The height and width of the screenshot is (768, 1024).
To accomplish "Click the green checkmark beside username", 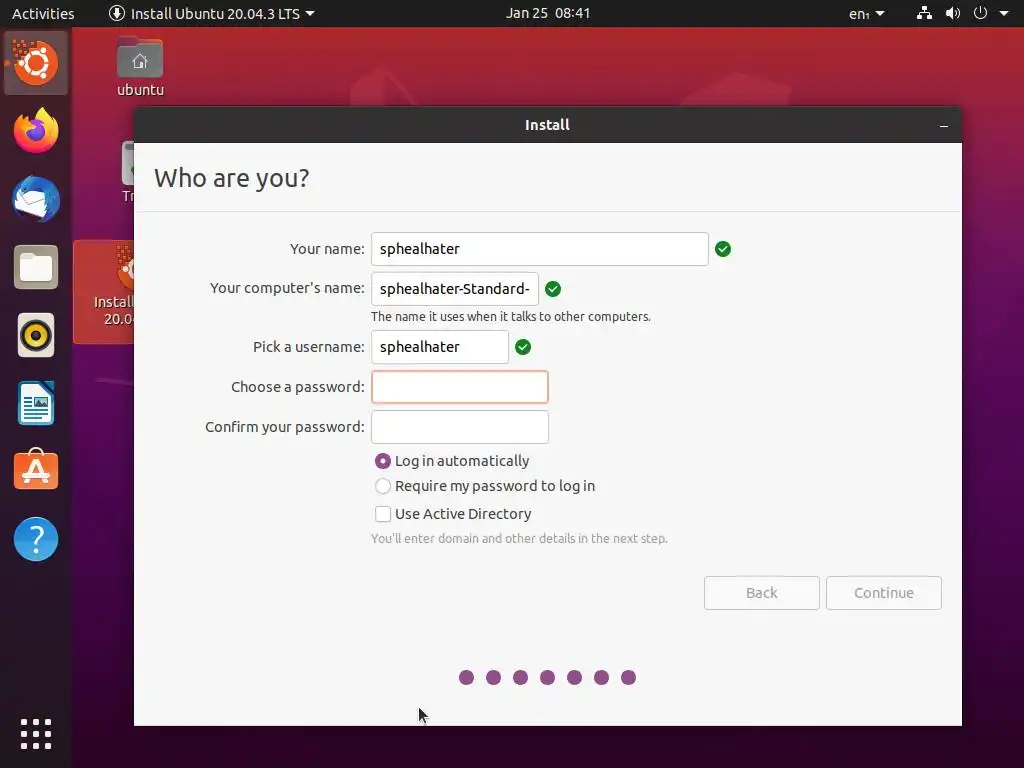I will tap(523, 347).
